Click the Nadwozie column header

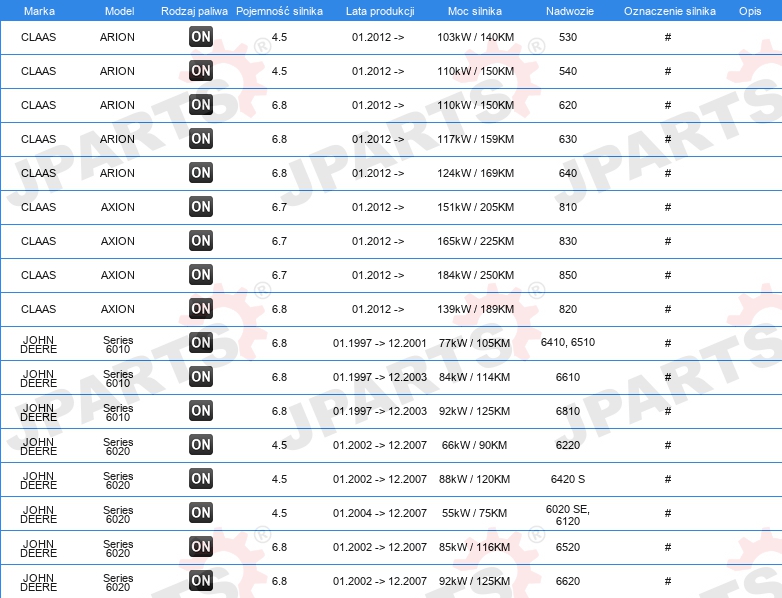(x=570, y=11)
